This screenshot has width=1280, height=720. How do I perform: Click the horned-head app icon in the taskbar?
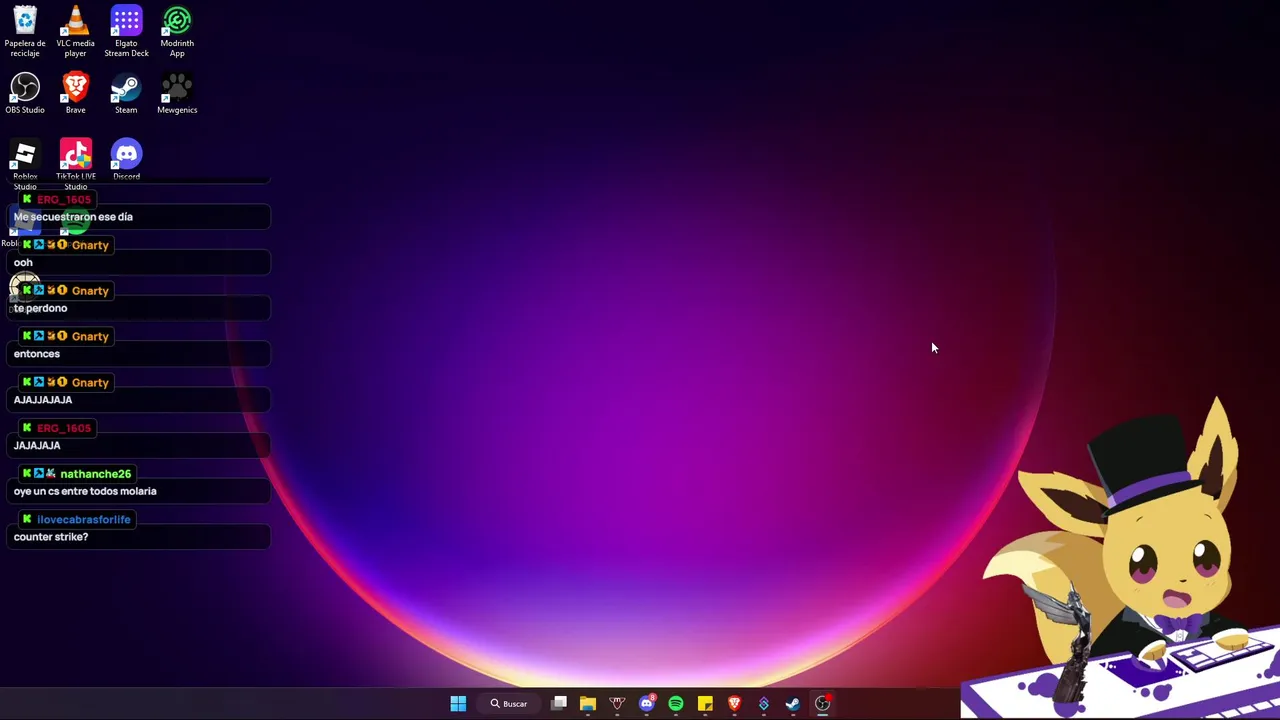point(617,704)
